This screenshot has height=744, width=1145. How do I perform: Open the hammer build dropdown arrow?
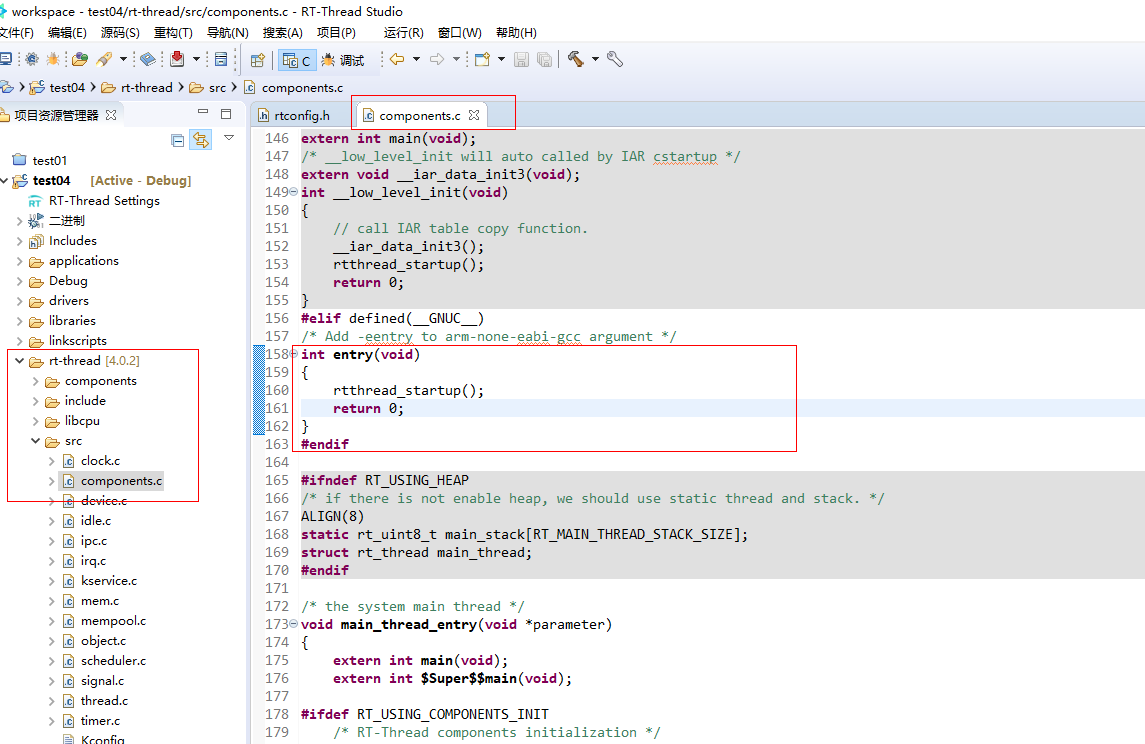click(595, 59)
